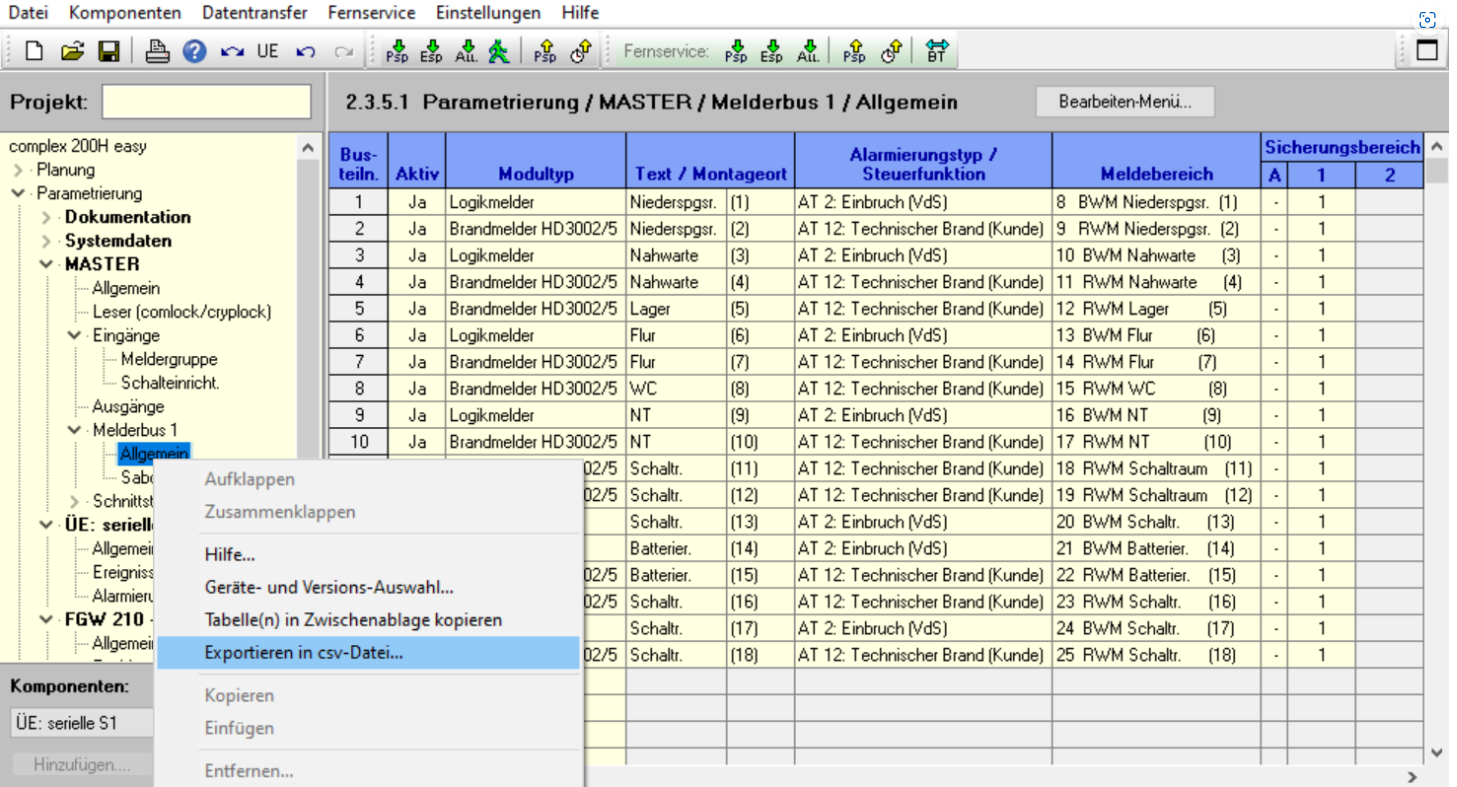Click table cell '13 BWM Flur (6)'
The image size is (1457, 787).
(x=1156, y=335)
